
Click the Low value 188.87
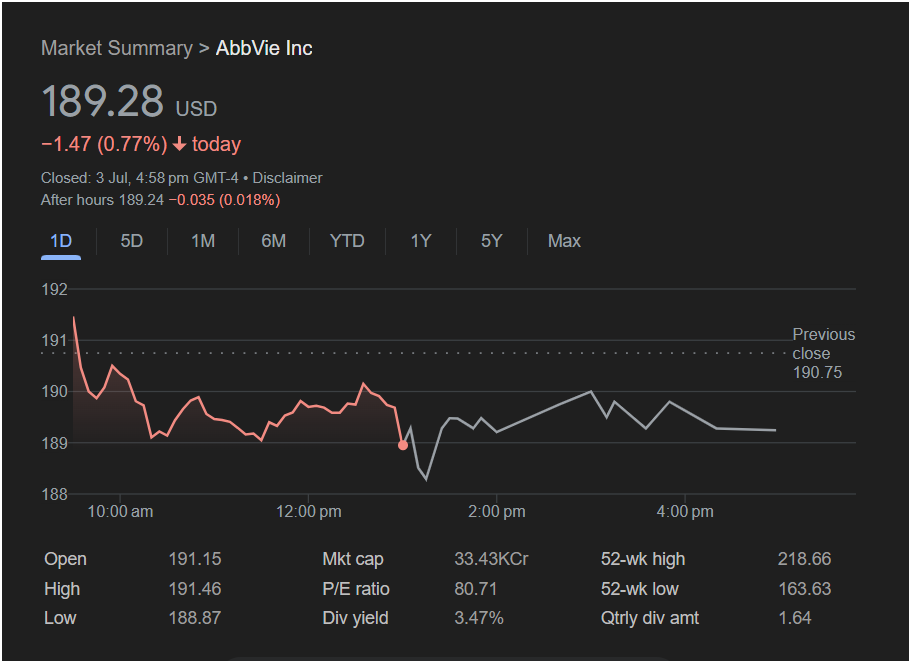(x=195, y=618)
